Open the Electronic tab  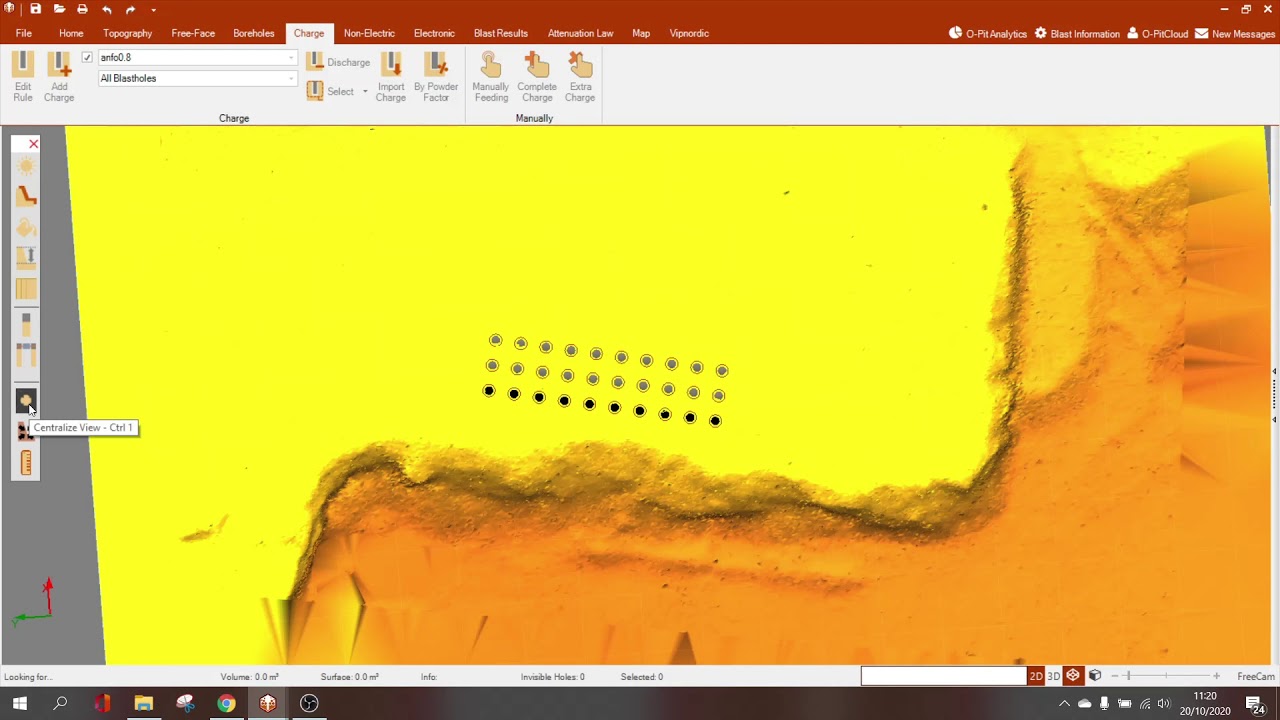[434, 33]
